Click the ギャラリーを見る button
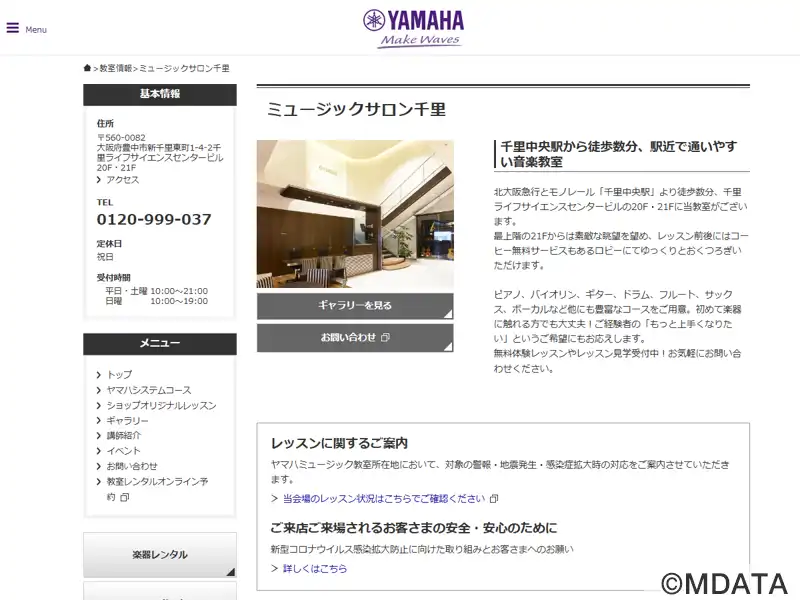The image size is (800, 600). 355,306
